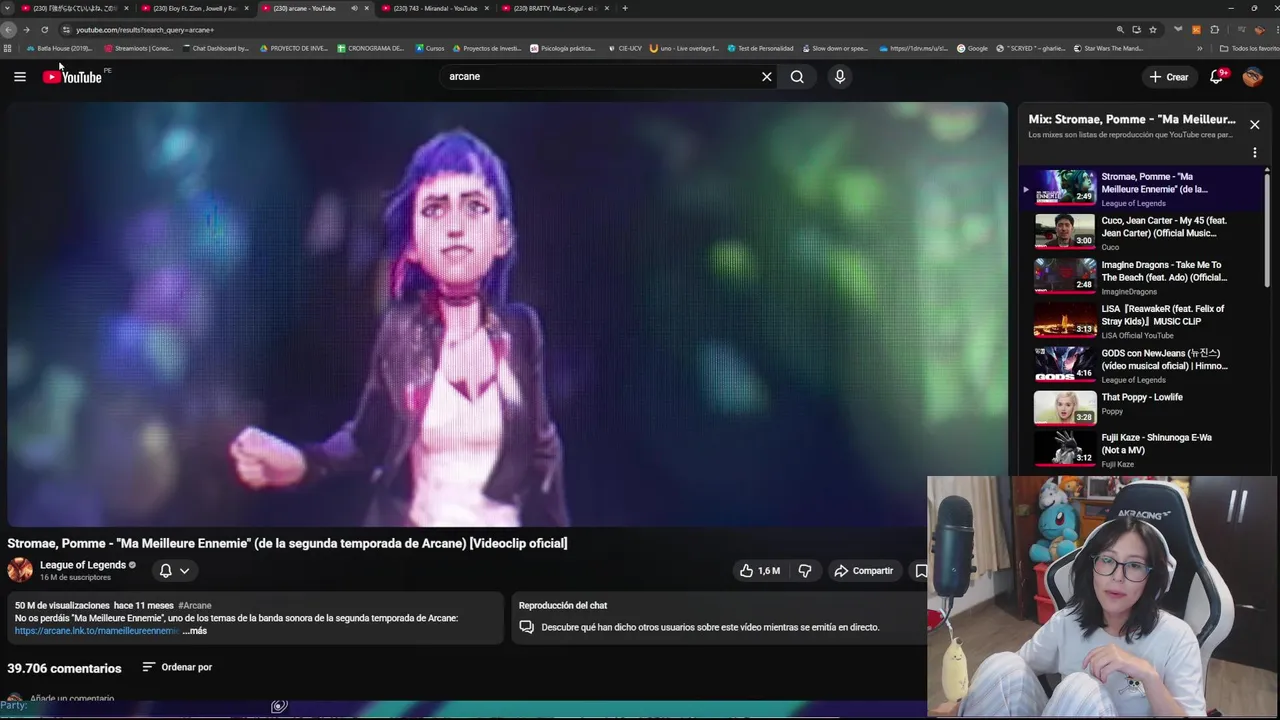Go forward with browser forward arrow
This screenshot has width=1280, height=720.
point(26,30)
